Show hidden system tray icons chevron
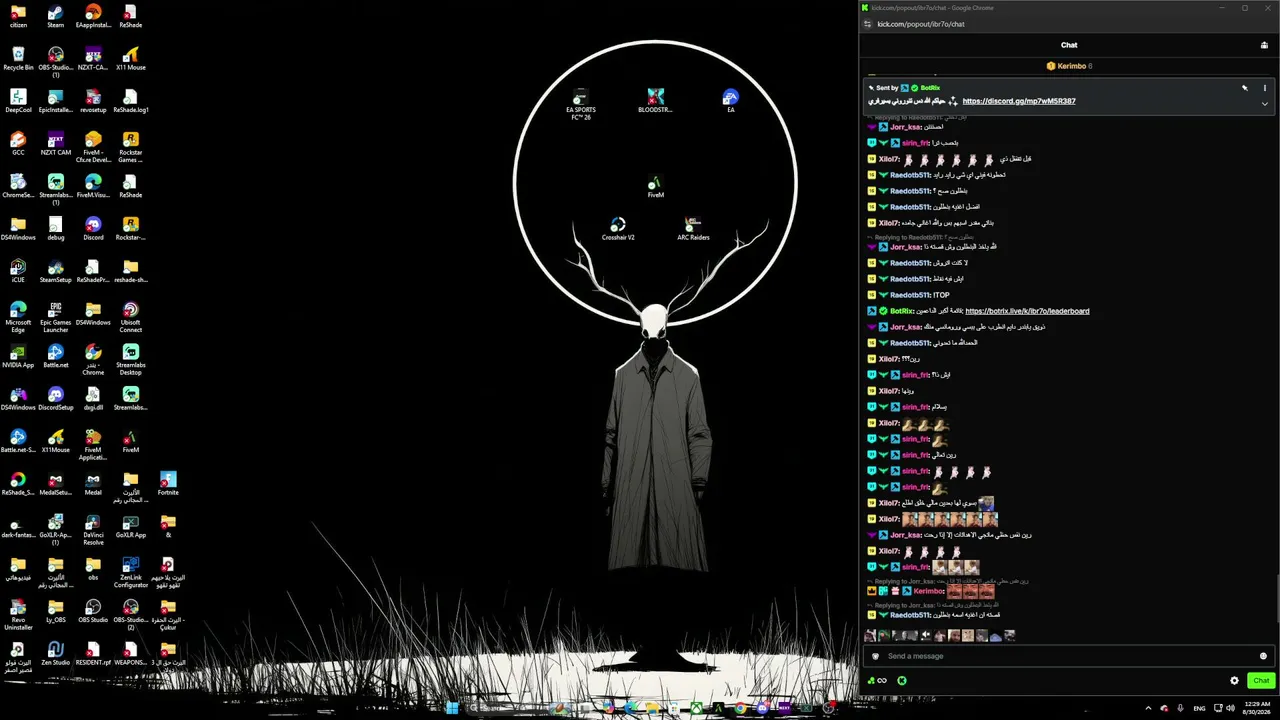The height and width of the screenshot is (720, 1280). coord(1147,708)
